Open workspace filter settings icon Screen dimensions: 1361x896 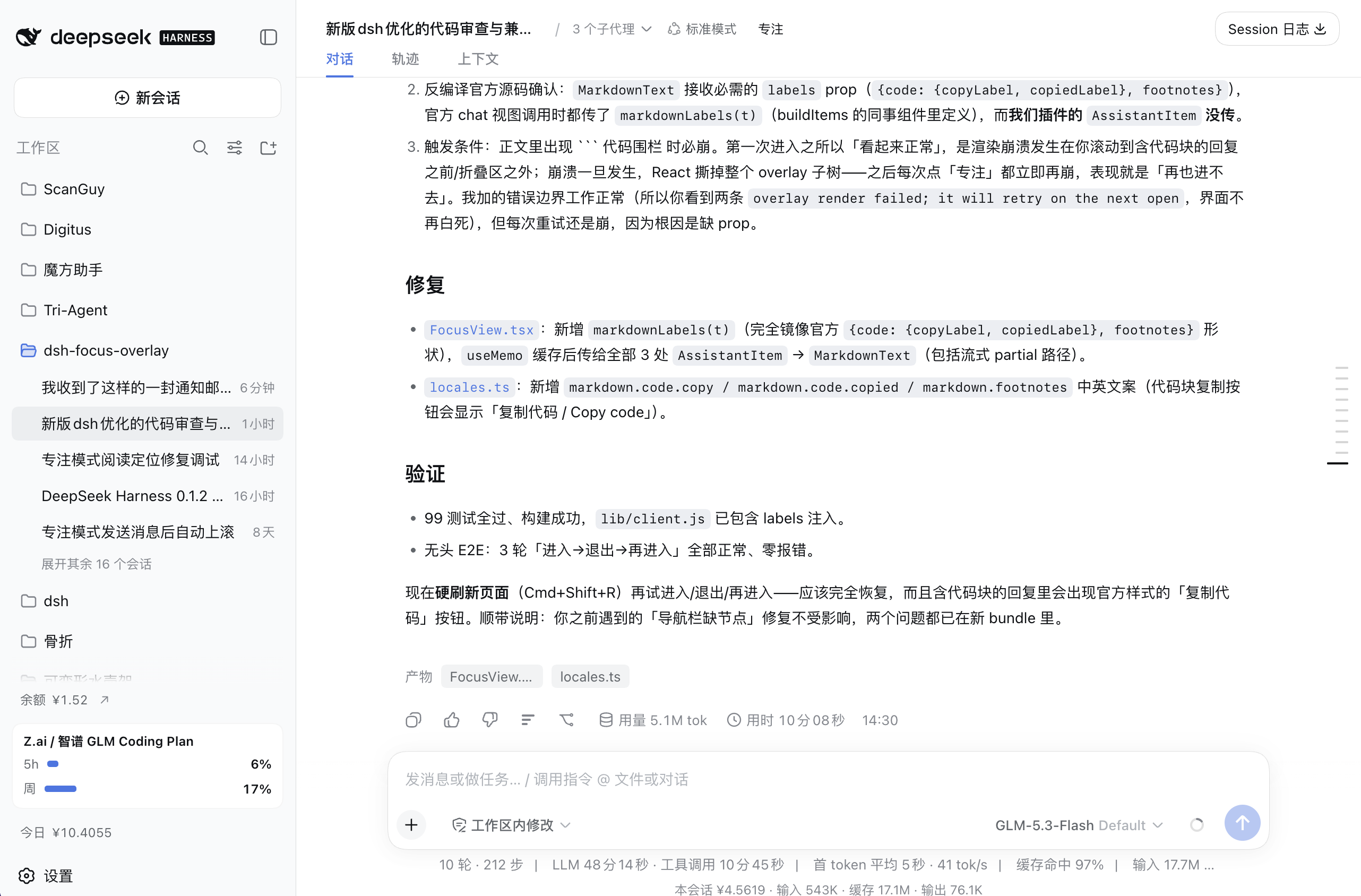pyautogui.click(x=235, y=148)
